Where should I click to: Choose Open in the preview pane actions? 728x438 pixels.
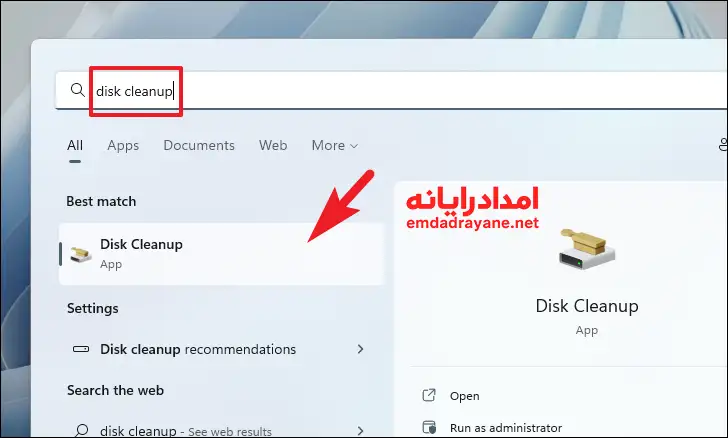tap(465, 396)
